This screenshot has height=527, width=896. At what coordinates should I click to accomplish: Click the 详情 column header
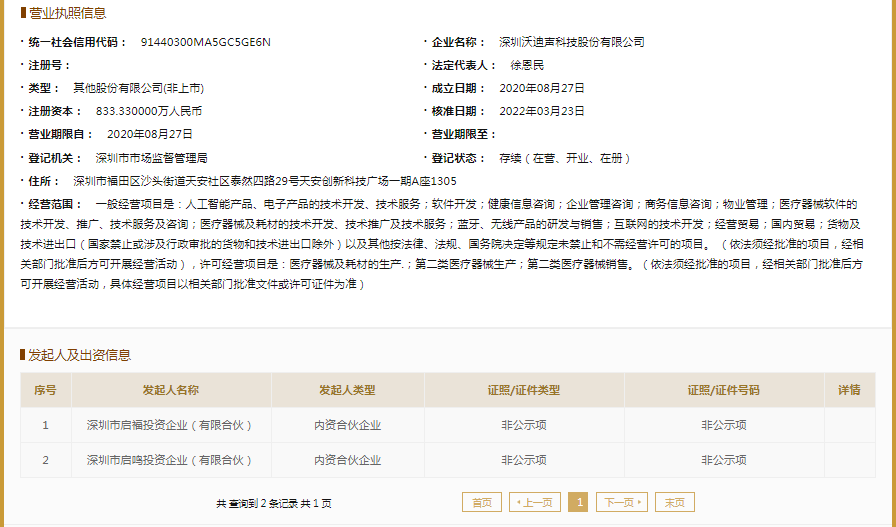click(x=849, y=390)
